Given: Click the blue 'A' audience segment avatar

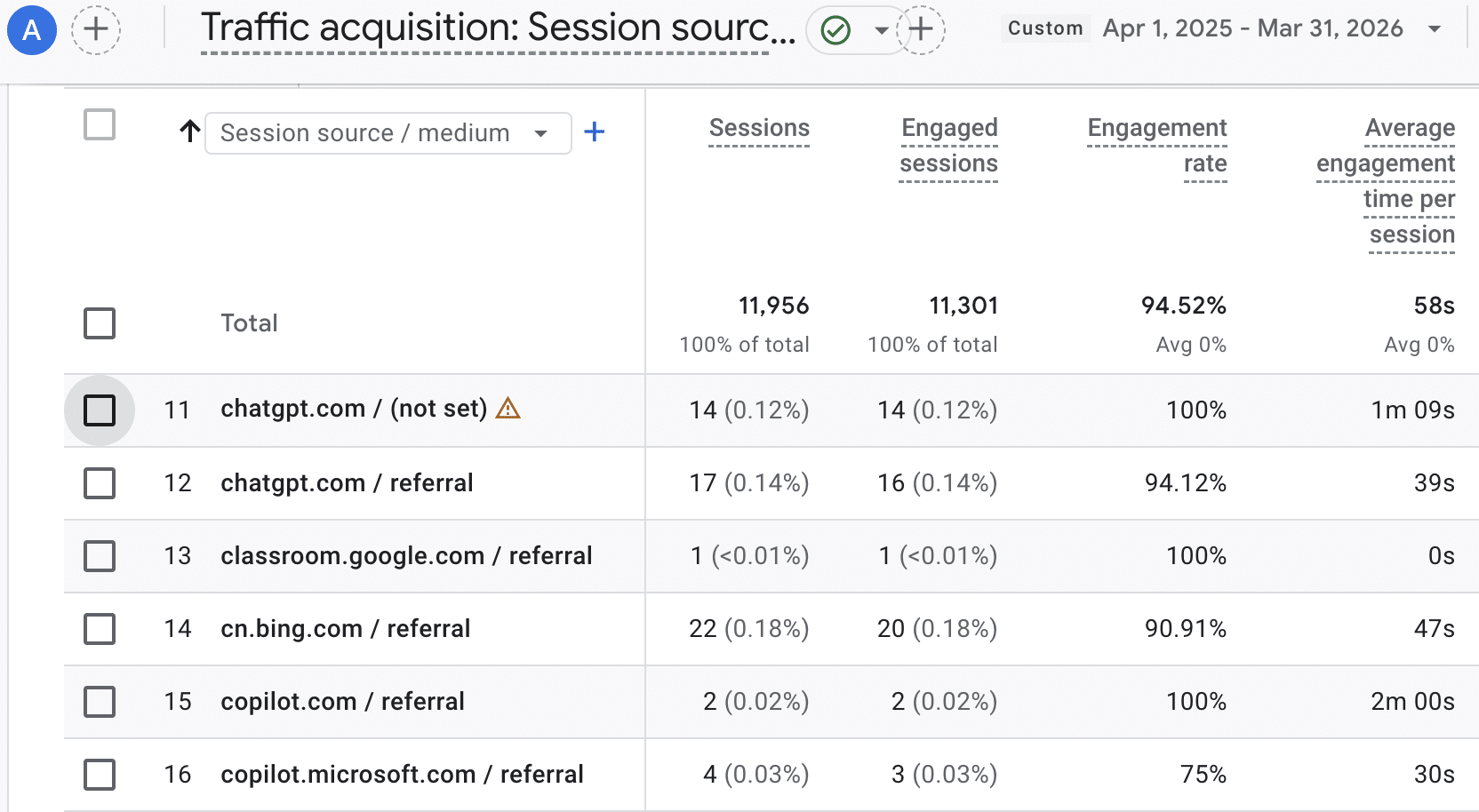Looking at the screenshot, I should [x=32, y=30].
